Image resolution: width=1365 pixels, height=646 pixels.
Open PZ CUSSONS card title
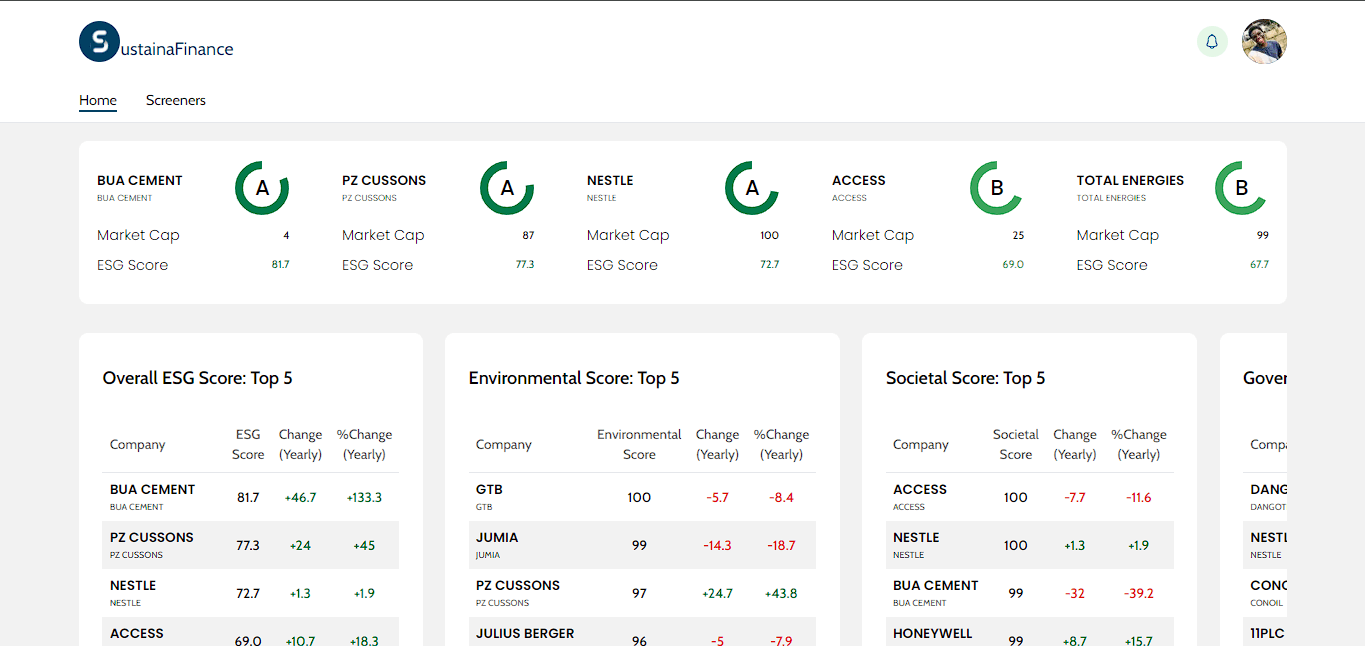[x=384, y=181]
